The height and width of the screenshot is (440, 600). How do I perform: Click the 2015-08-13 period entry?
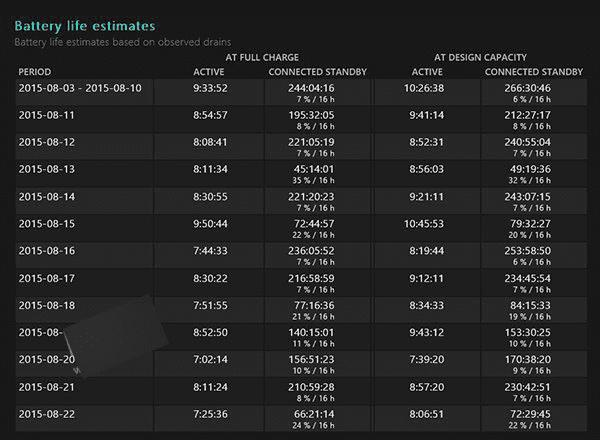(47, 169)
